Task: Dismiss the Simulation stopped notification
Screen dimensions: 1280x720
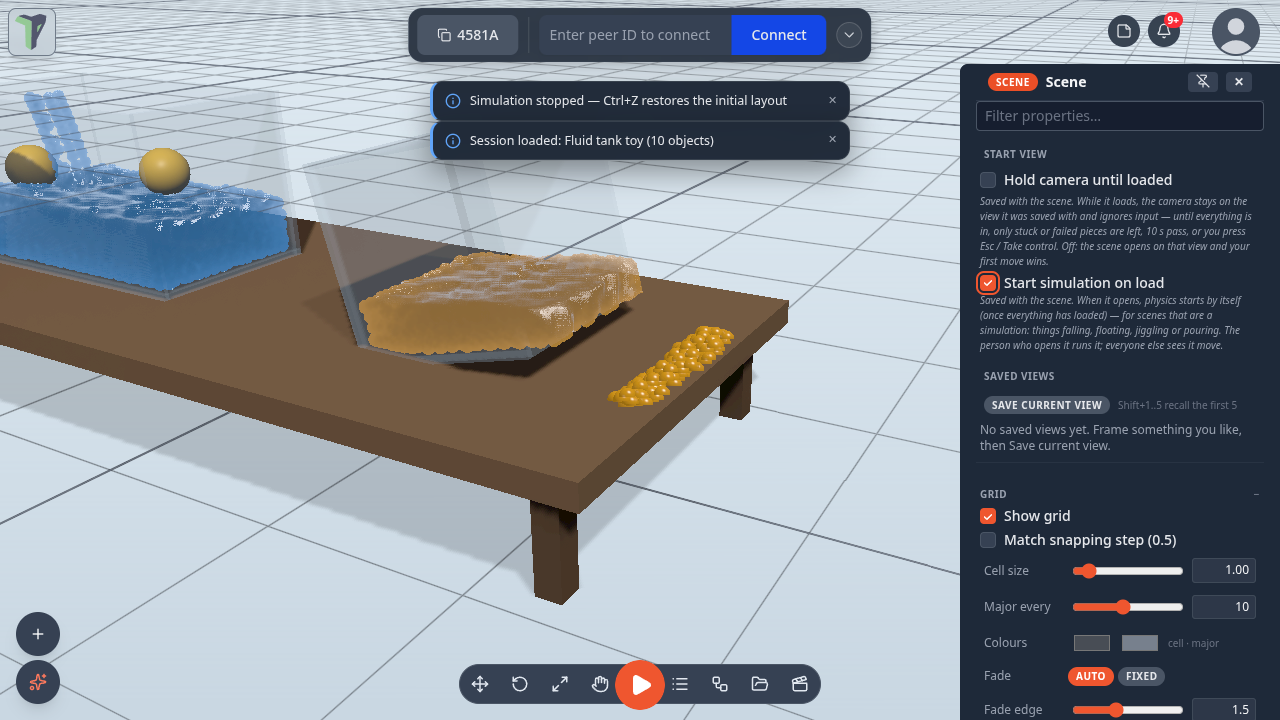Action: tap(832, 100)
